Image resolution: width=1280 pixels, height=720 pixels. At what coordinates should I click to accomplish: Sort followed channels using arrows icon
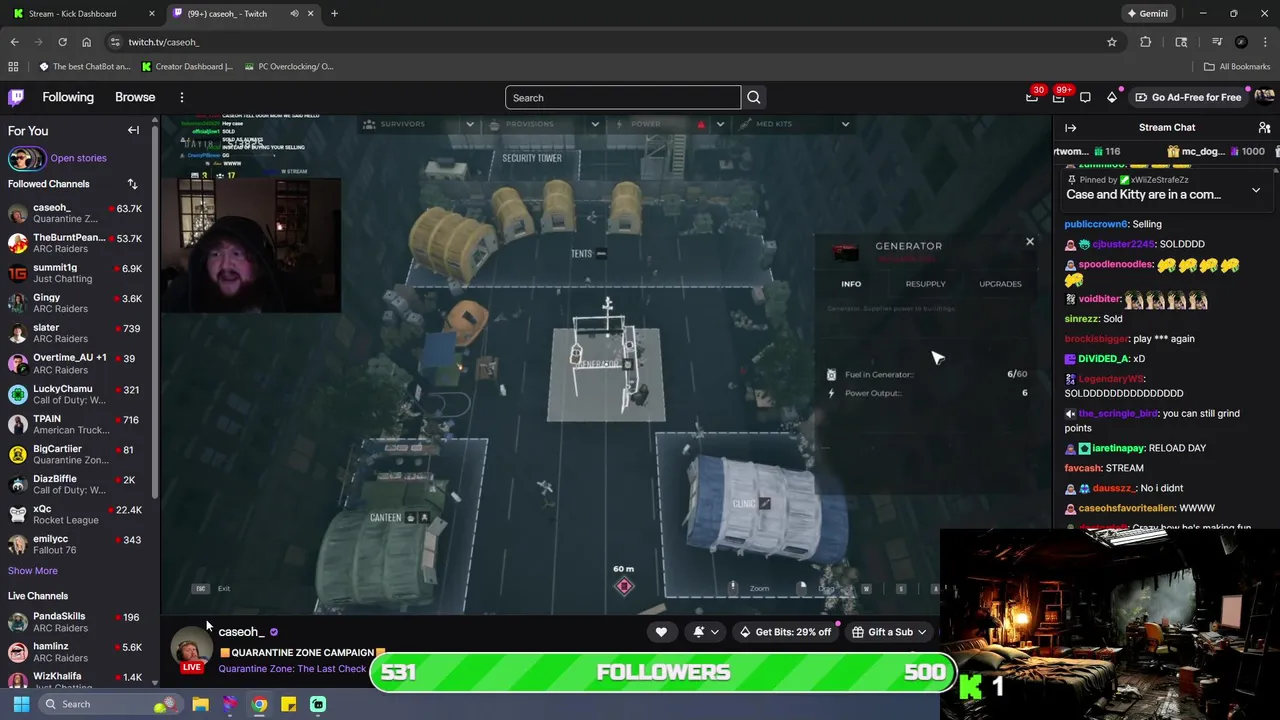pos(132,184)
